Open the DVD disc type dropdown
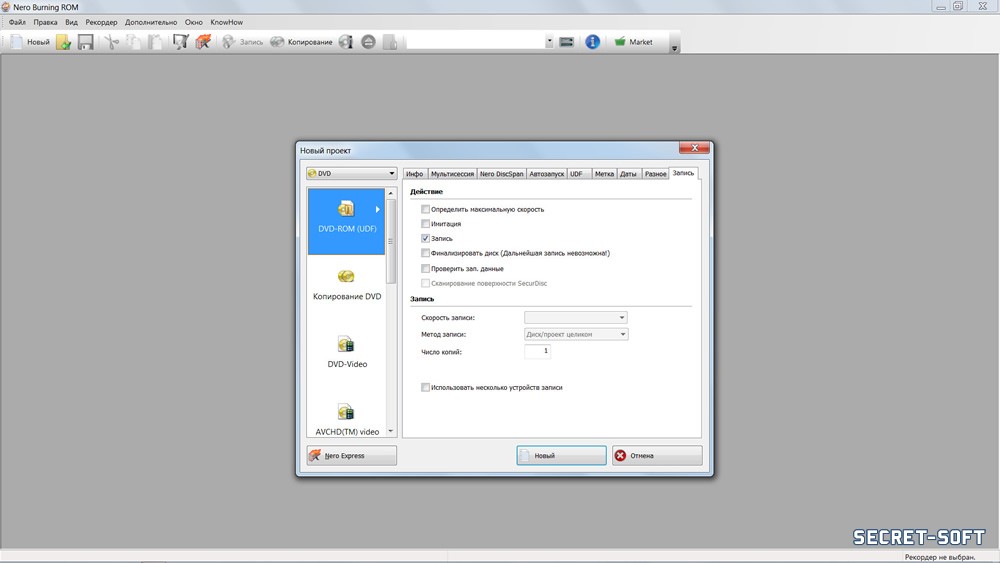Viewport: 1000px width, 563px height. coord(351,173)
